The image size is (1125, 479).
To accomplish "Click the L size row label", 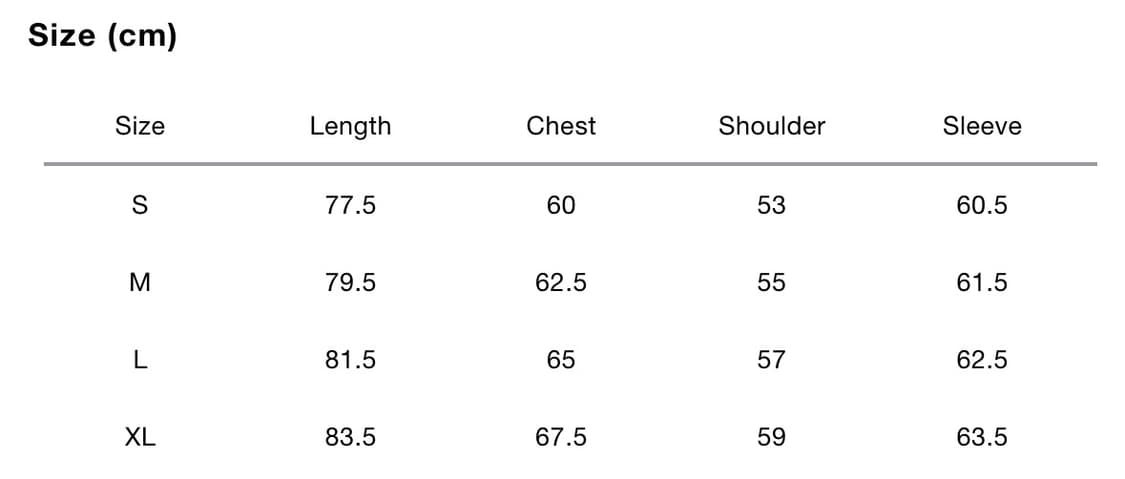I will click(140, 360).
